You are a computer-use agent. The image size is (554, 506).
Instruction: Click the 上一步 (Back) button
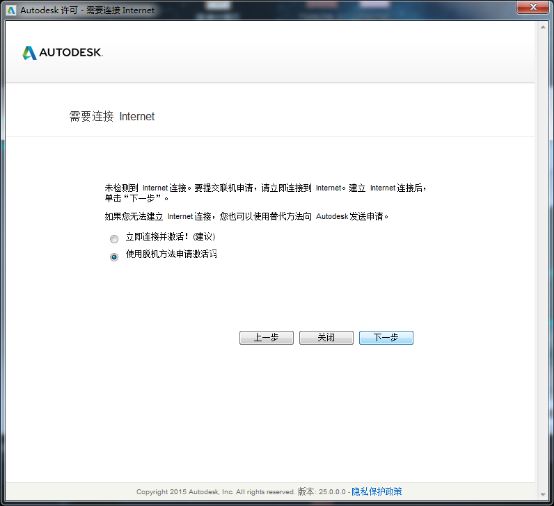(266, 337)
